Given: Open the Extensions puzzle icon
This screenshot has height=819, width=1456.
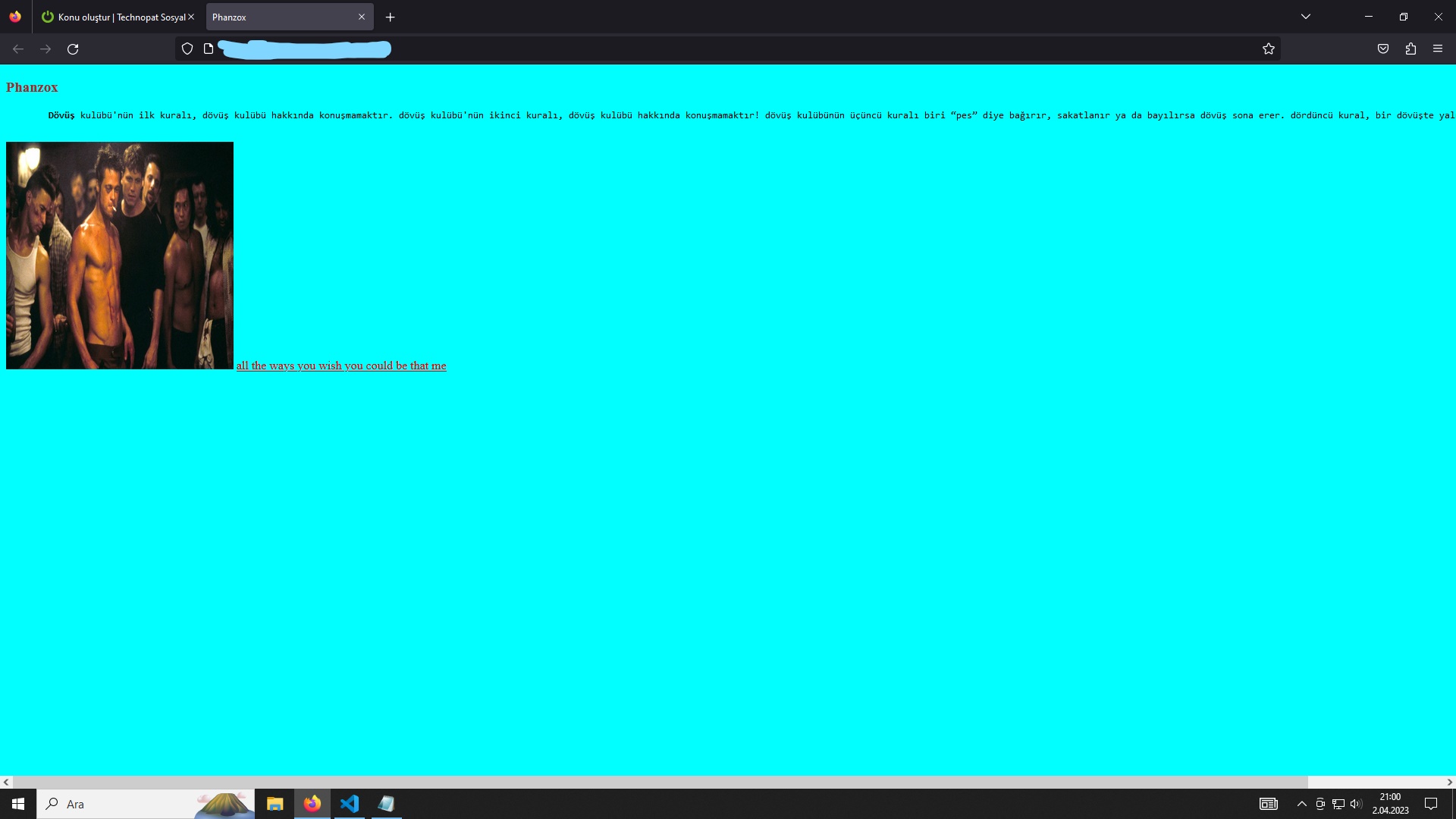Looking at the screenshot, I should (x=1410, y=49).
